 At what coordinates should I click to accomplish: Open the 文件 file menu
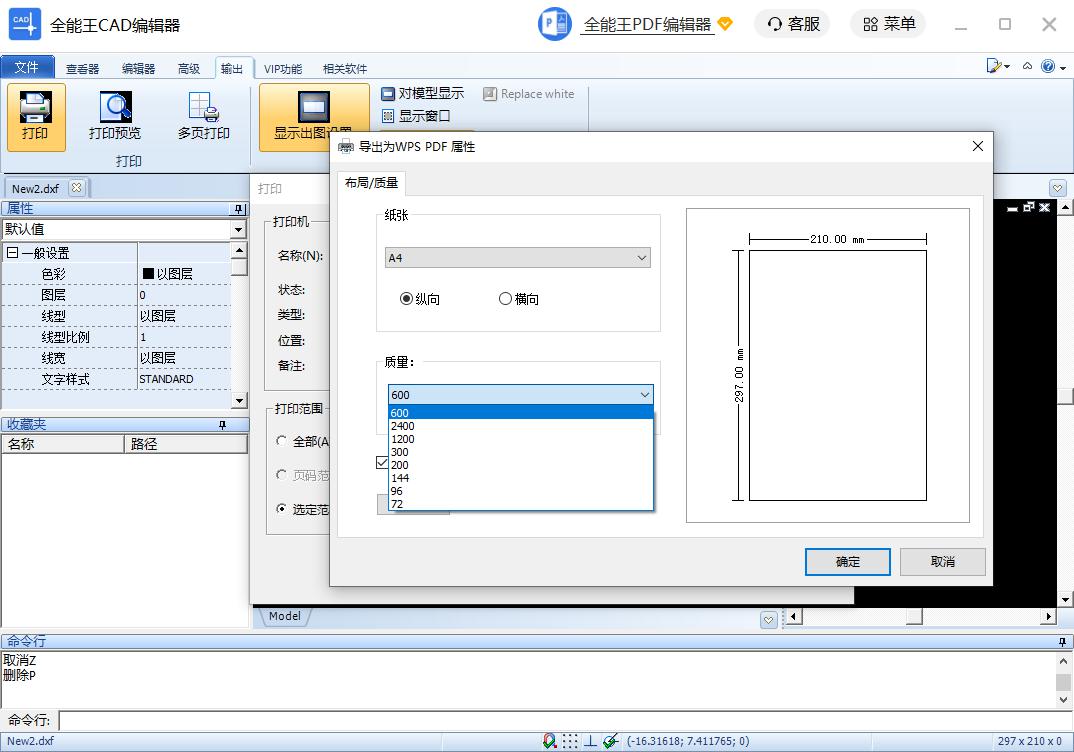pos(27,68)
